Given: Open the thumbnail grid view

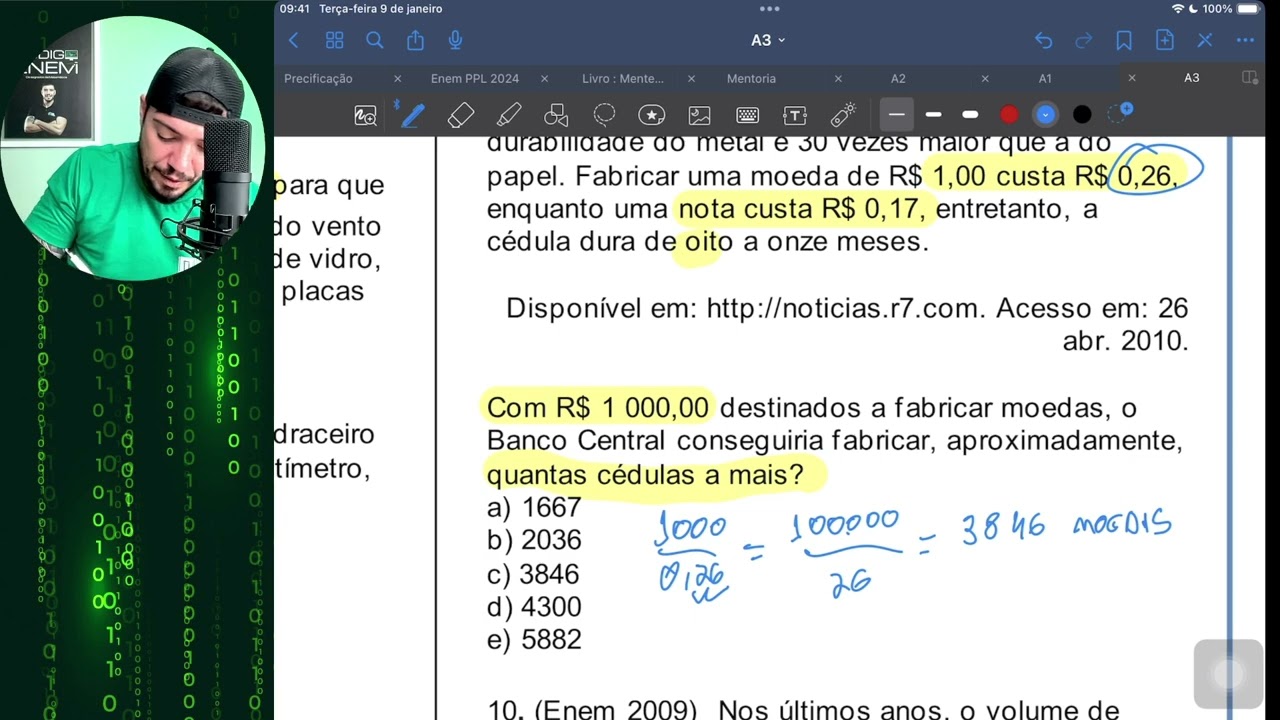Looking at the screenshot, I should click(335, 40).
